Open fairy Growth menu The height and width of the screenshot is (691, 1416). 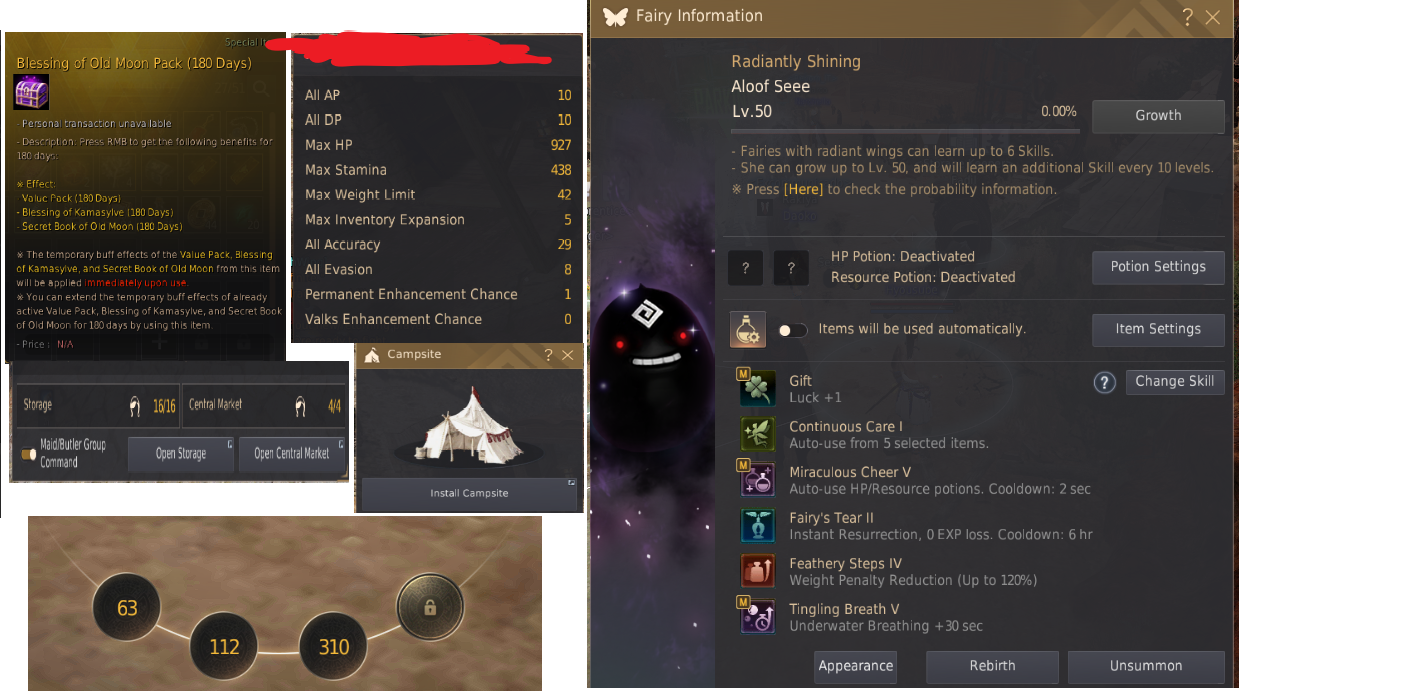click(1158, 116)
